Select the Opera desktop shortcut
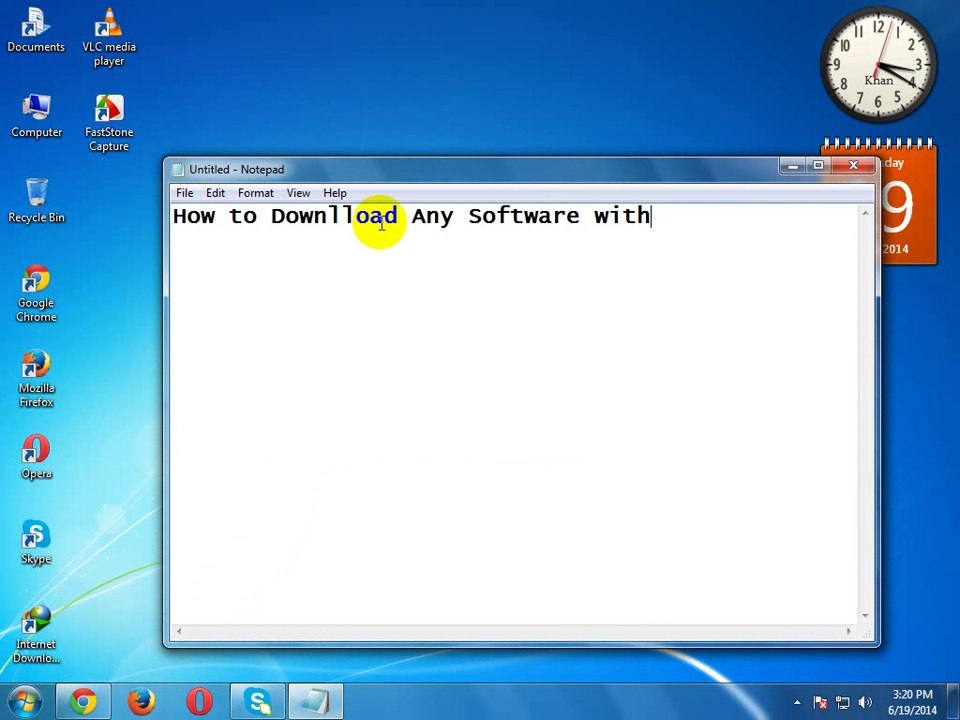This screenshot has height=720, width=960. click(x=36, y=457)
